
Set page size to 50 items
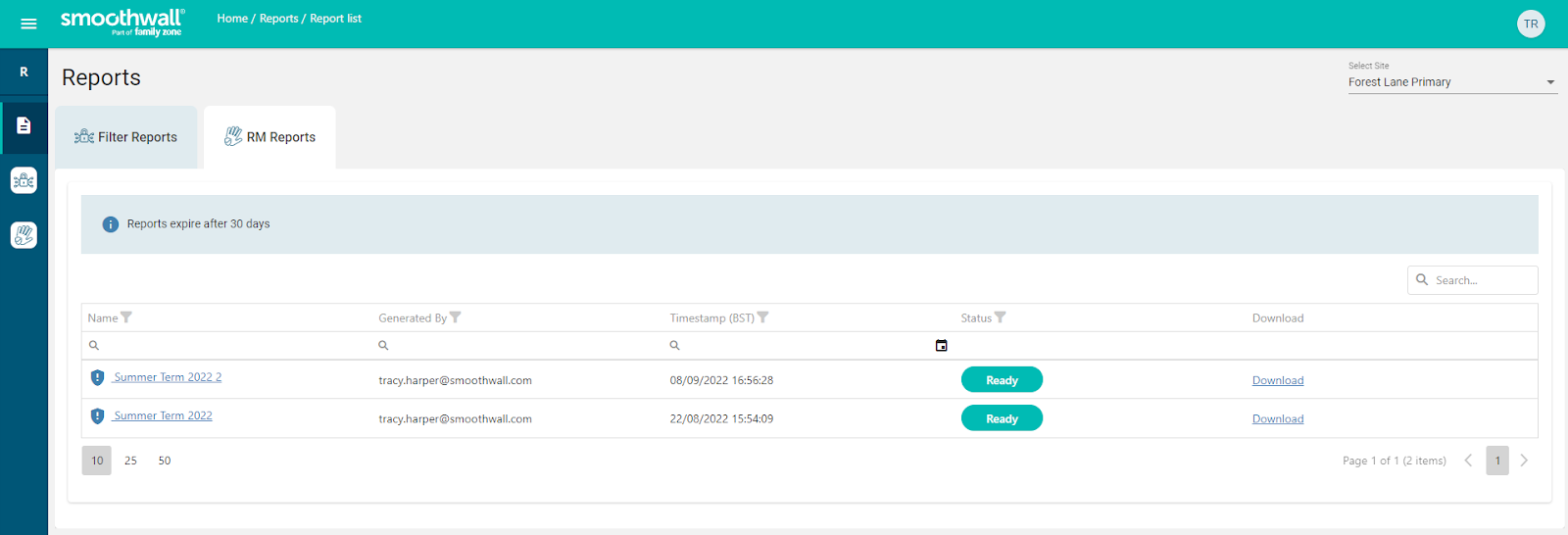[x=165, y=461]
